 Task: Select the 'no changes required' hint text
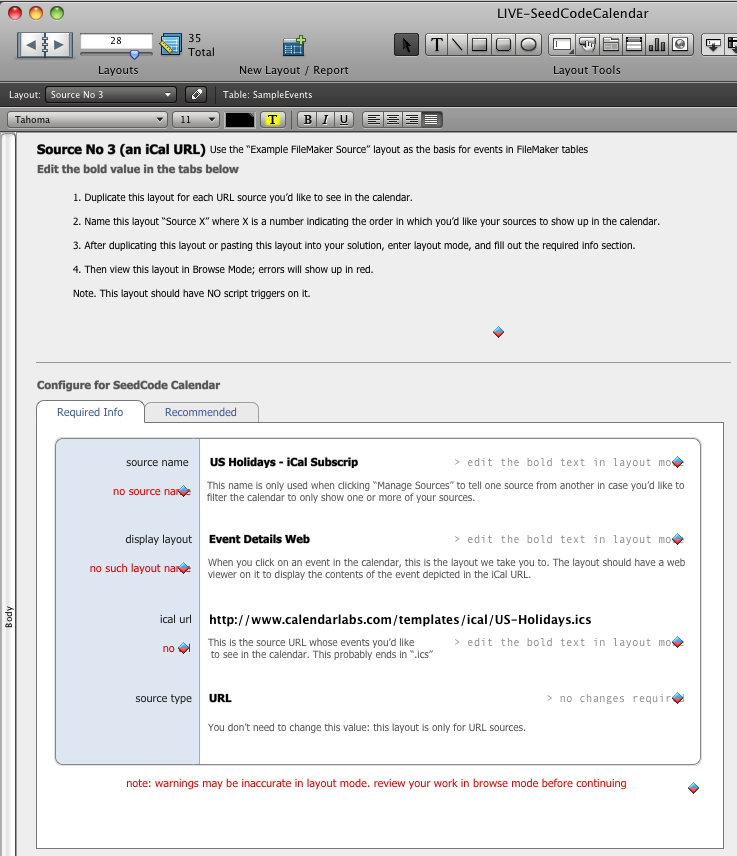coord(615,698)
